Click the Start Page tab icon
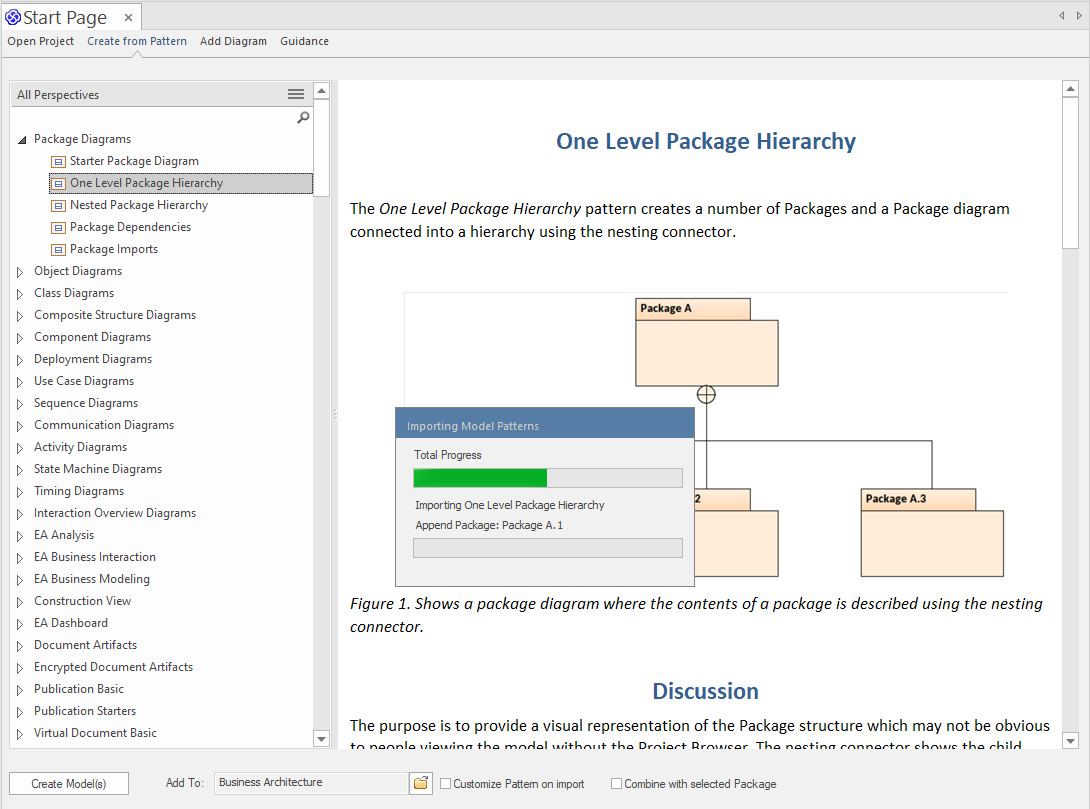1090x809 pixels. click(x=13, y=17)
